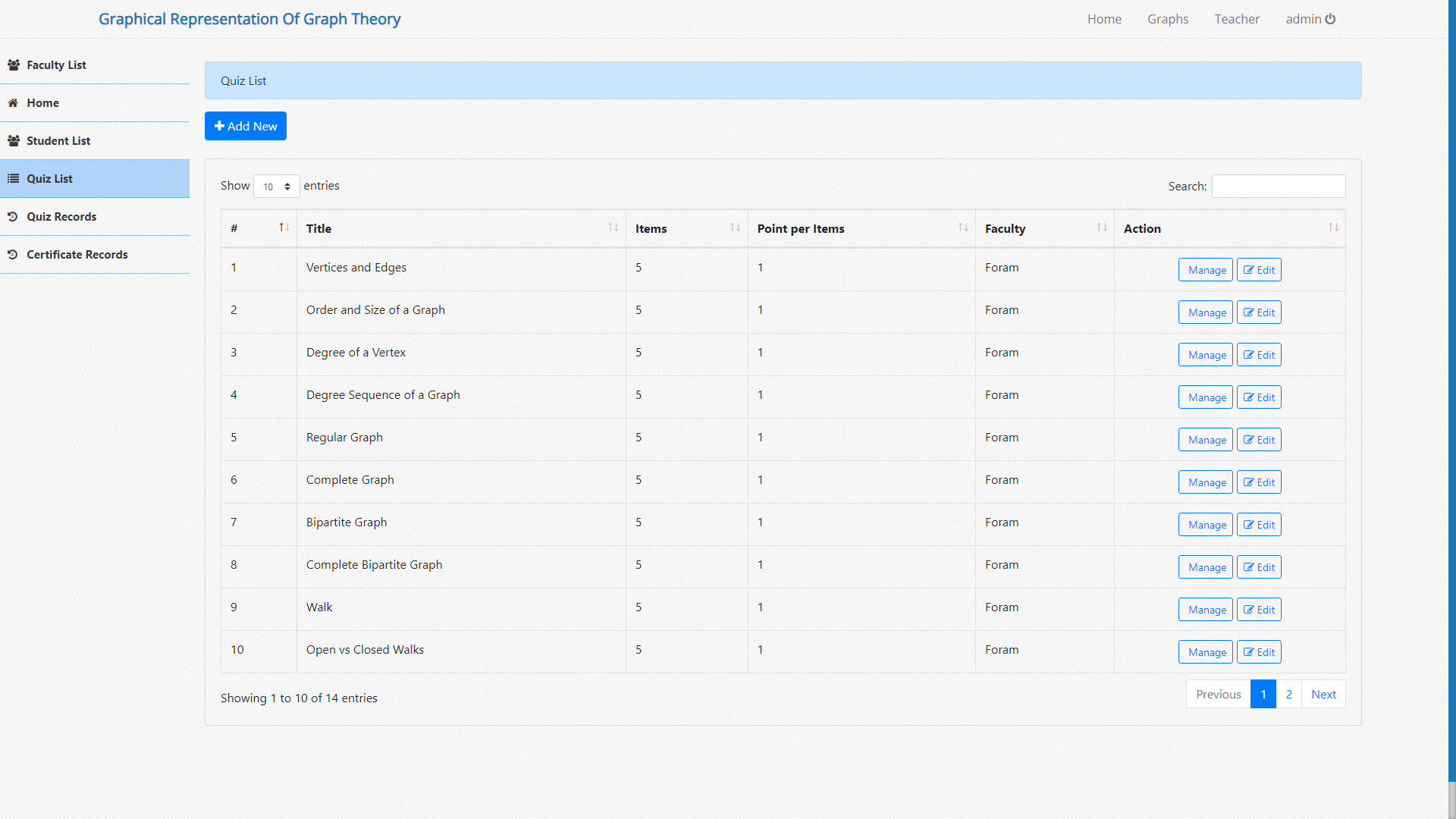Image resolution: width=1456 pixels, height=819 pixels.
Task: Open the Graphs menu in top navigation
Action: [x=1167, y=19]
